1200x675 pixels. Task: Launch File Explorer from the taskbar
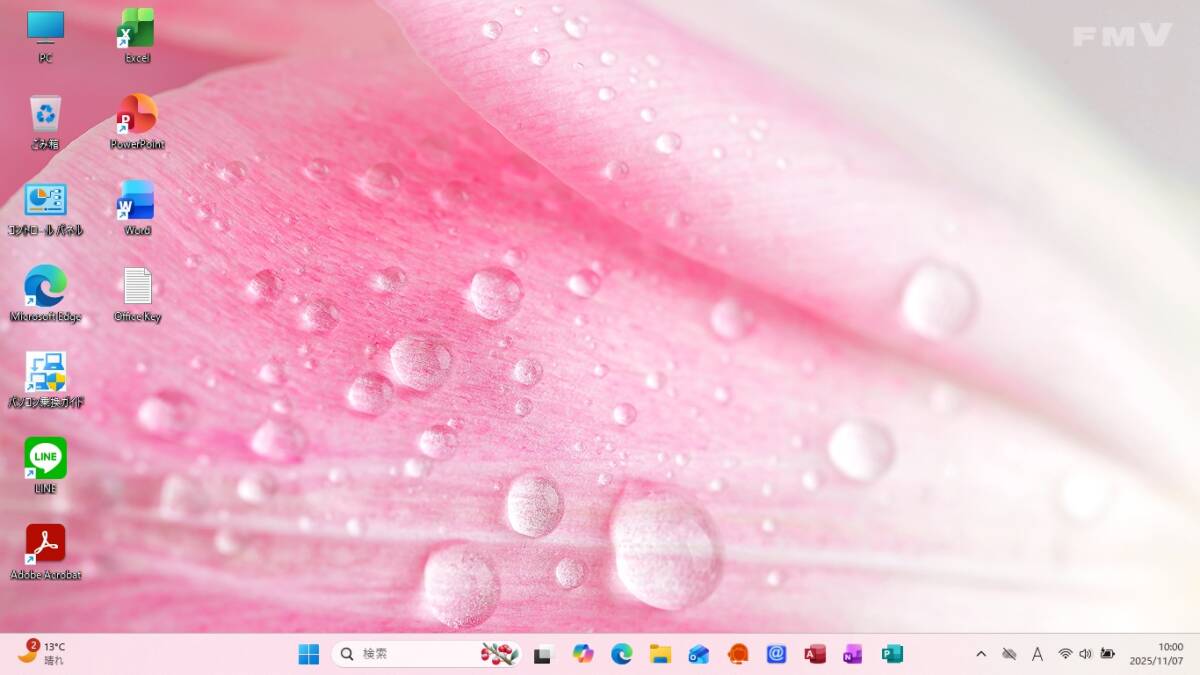[660, 654]
